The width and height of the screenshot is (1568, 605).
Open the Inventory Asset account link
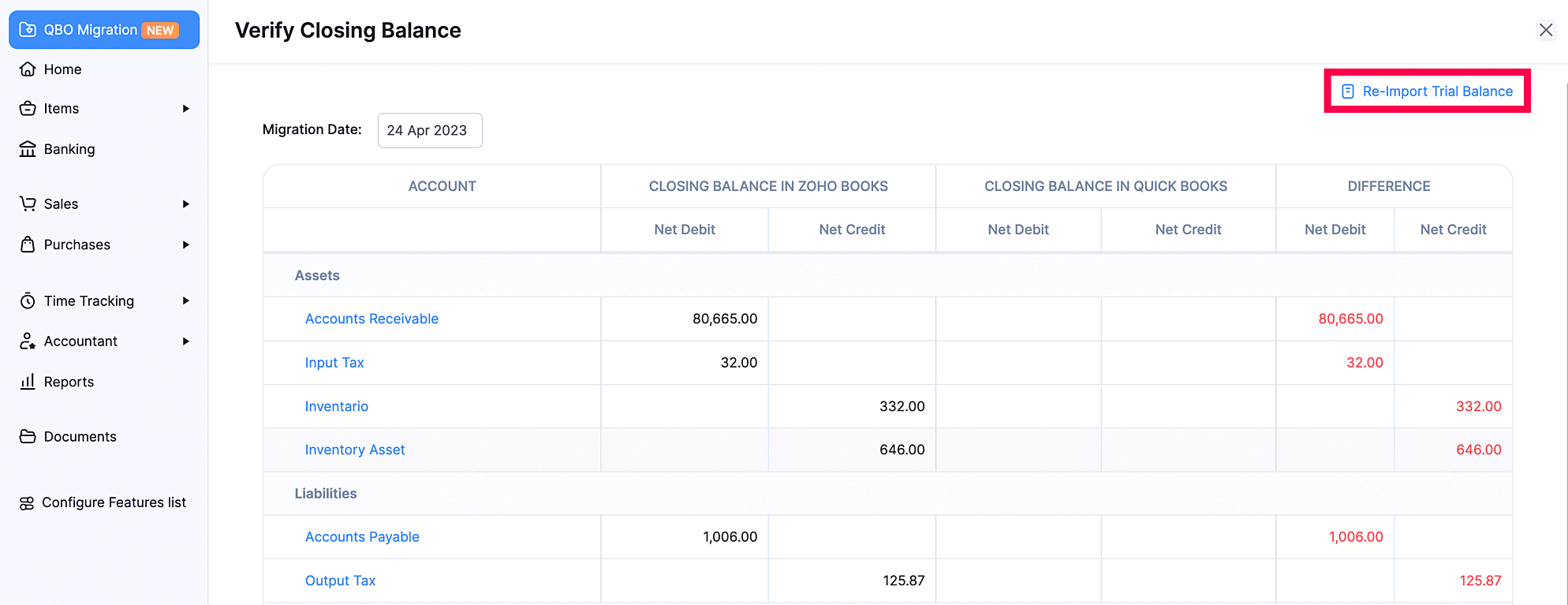pos(355,450)
